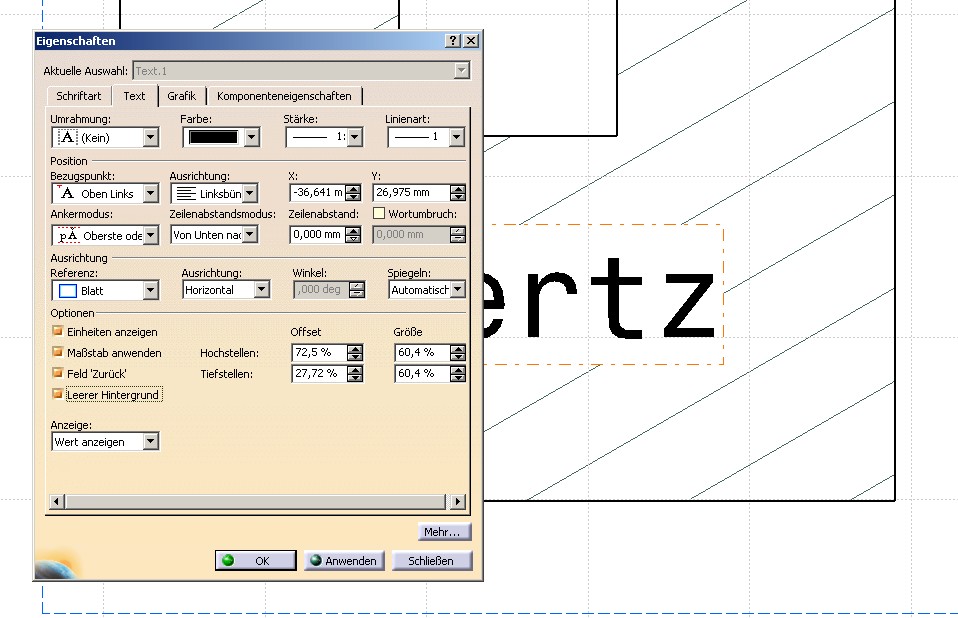Click the horizontal scrollbar left arrow

[x=56, y=501]
